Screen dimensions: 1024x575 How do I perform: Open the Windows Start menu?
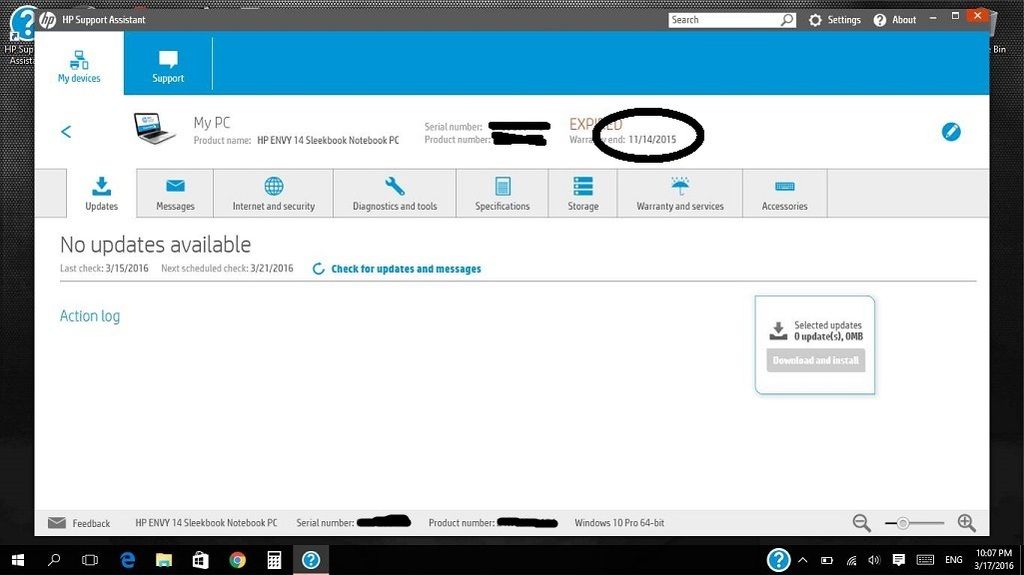pos(18,560)
